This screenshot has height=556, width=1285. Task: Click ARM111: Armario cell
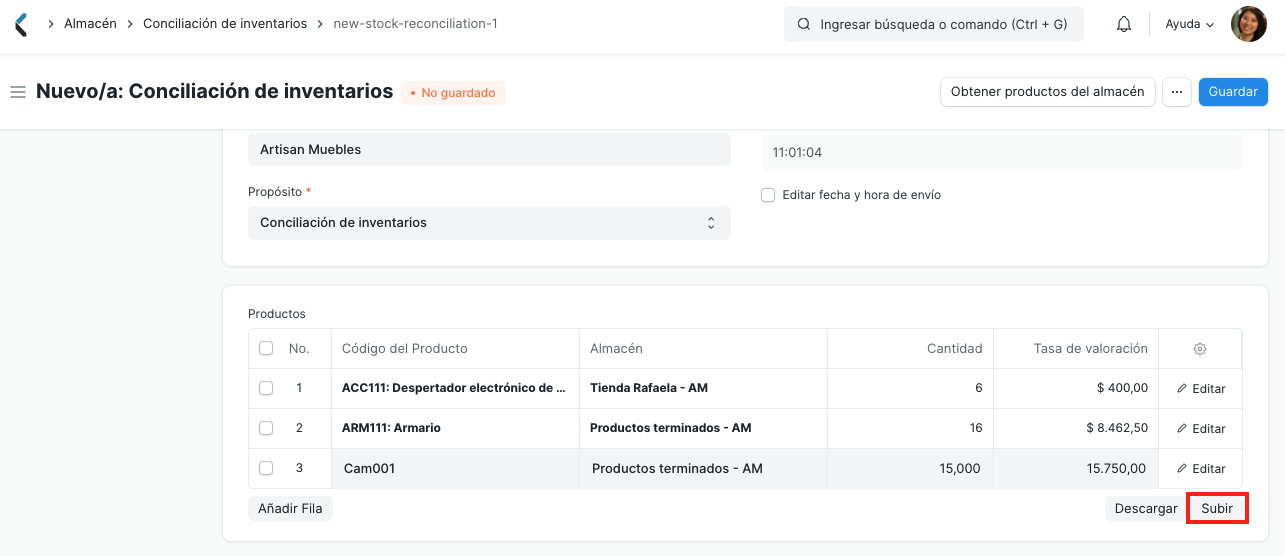tap(455, 428)
